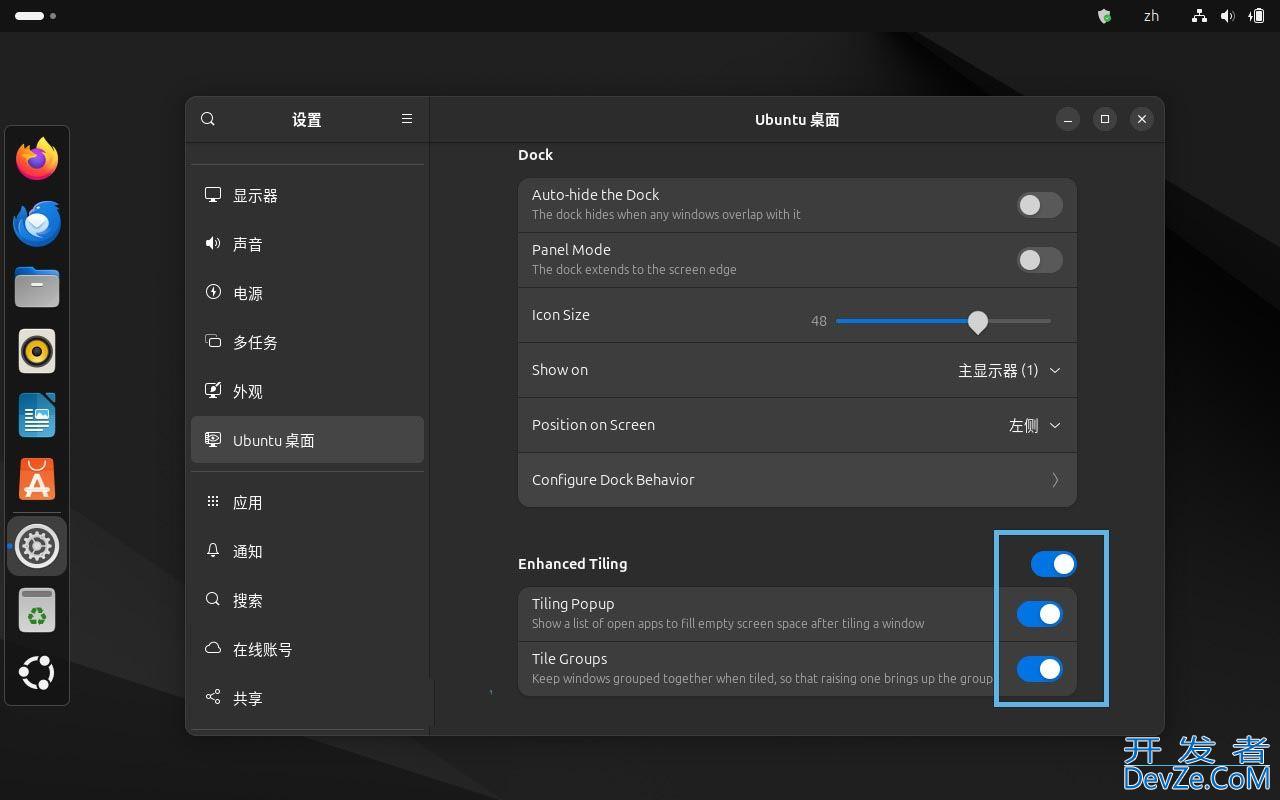The width and height of the screenshot is (1280, 800).
Task: Open Files manager from the dock
Action: [x=37, y=287]
